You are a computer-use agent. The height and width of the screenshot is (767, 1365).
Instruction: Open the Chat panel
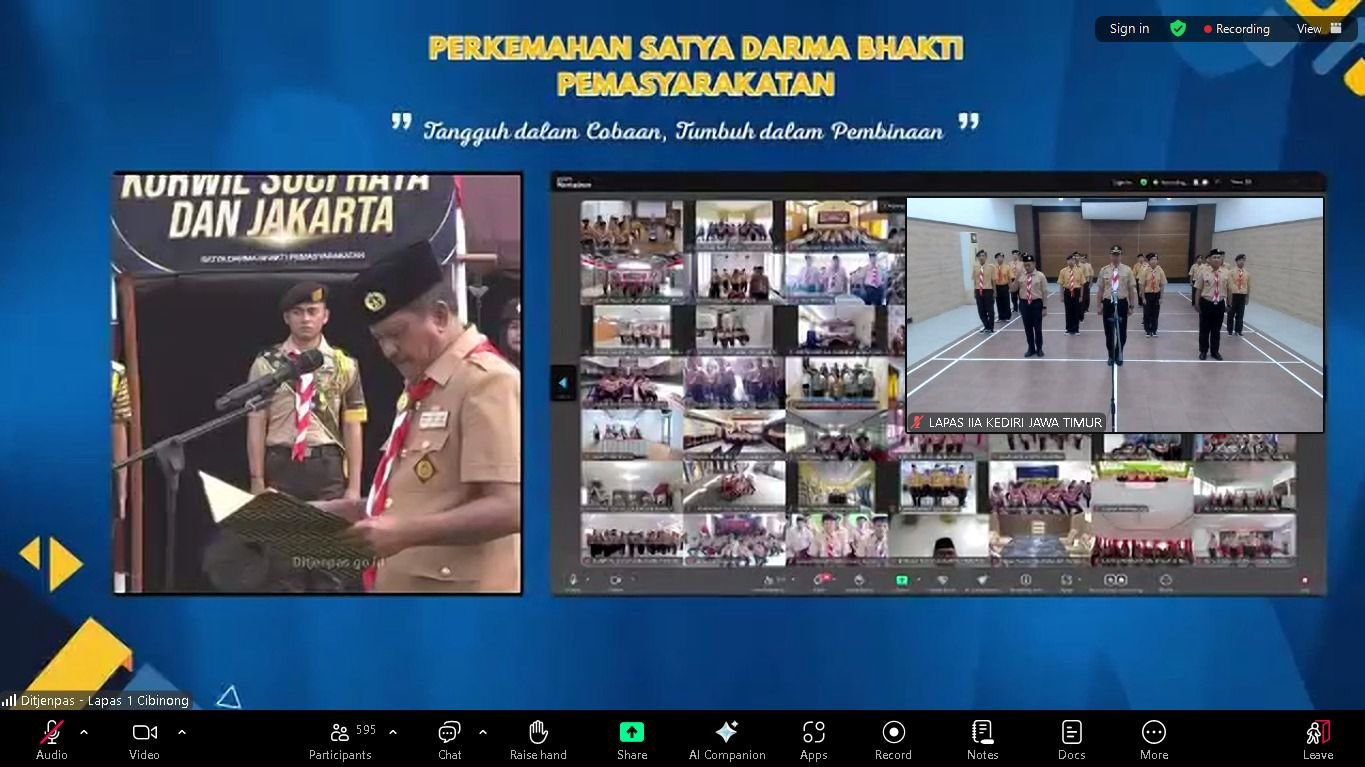450,740
